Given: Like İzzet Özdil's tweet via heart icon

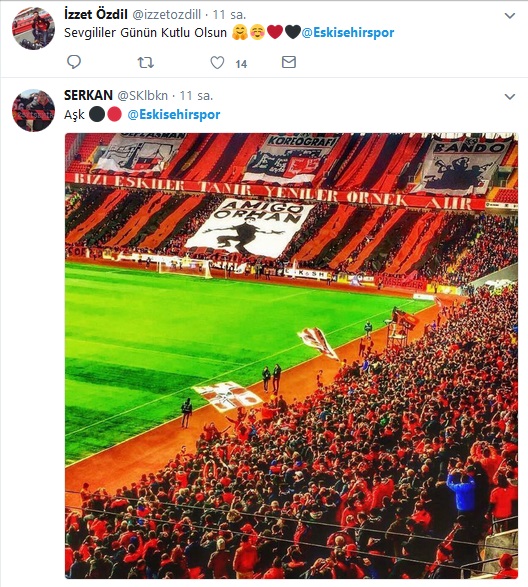Looking at the screenshot, I should [217, 63].
